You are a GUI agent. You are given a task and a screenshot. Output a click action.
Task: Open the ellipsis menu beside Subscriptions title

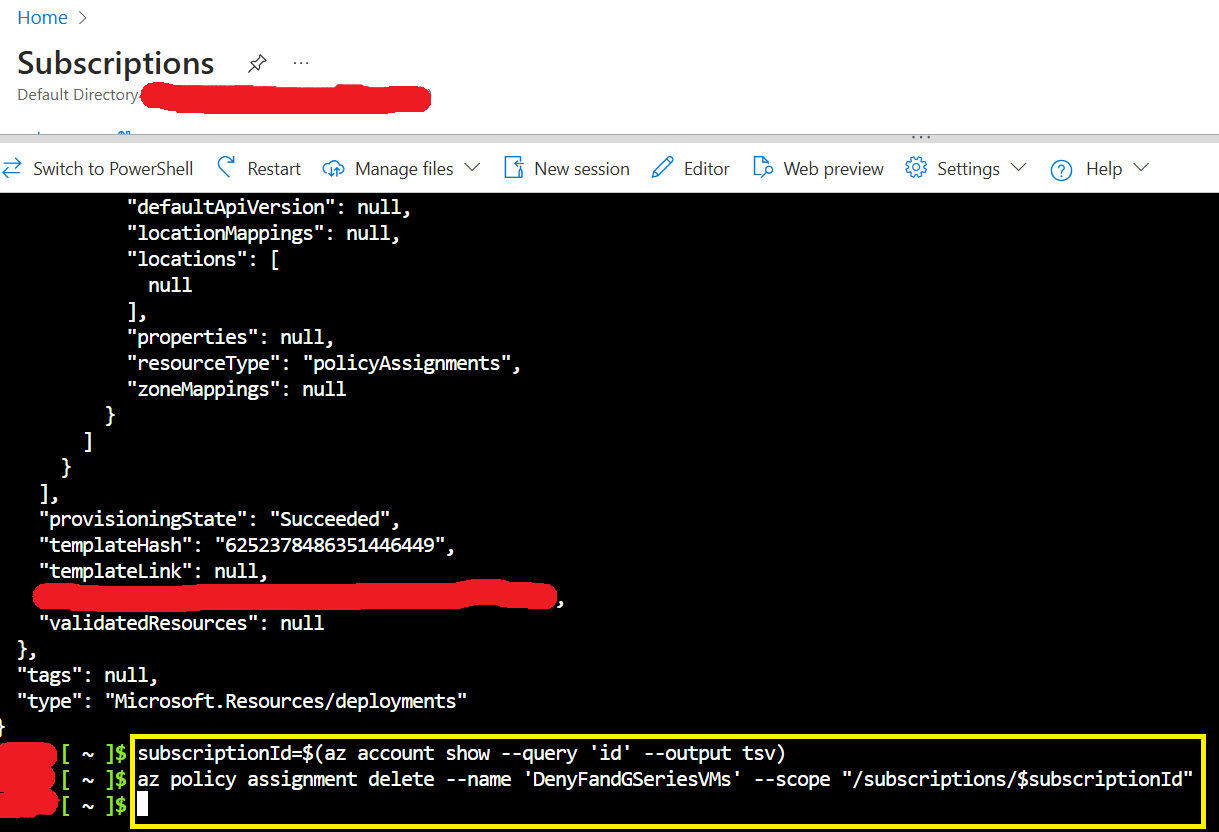point(301,63)
